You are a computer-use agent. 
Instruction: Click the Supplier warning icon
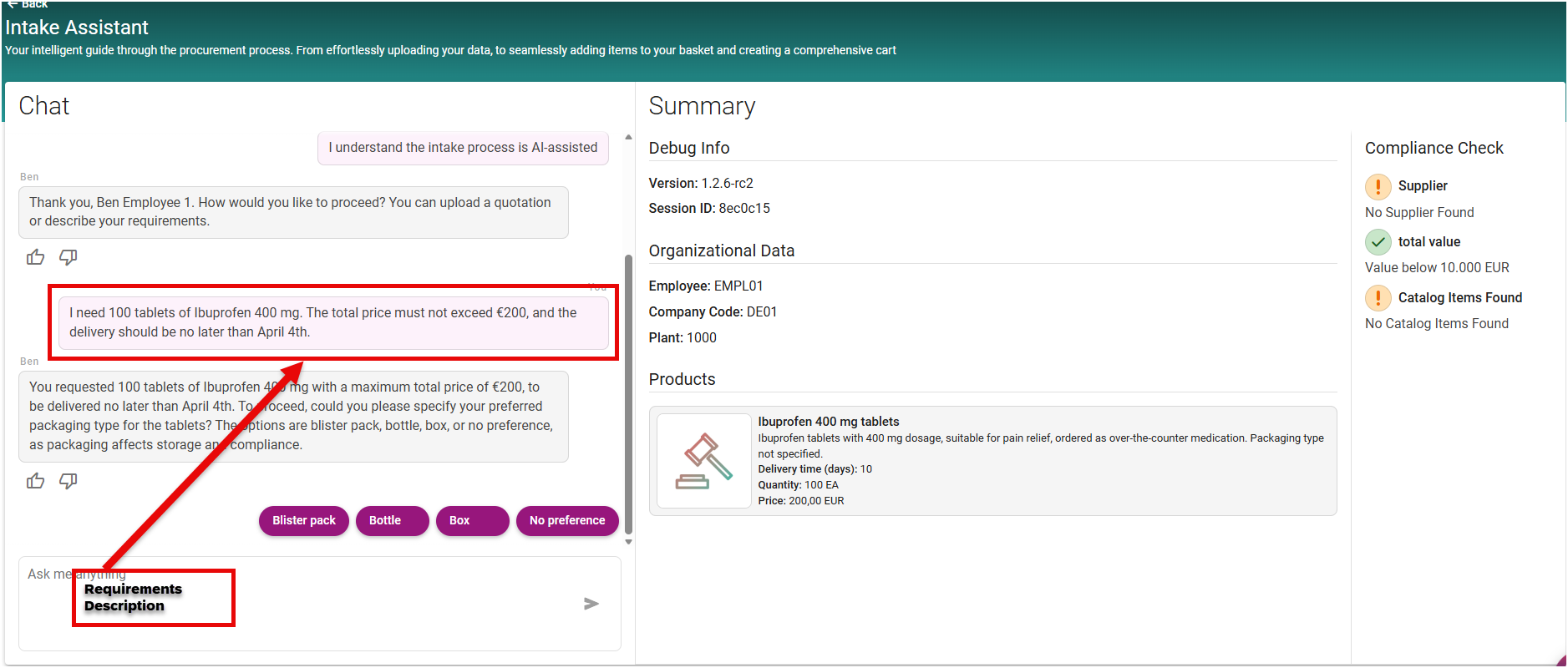pyautogui.click(x=1378, y=186)
